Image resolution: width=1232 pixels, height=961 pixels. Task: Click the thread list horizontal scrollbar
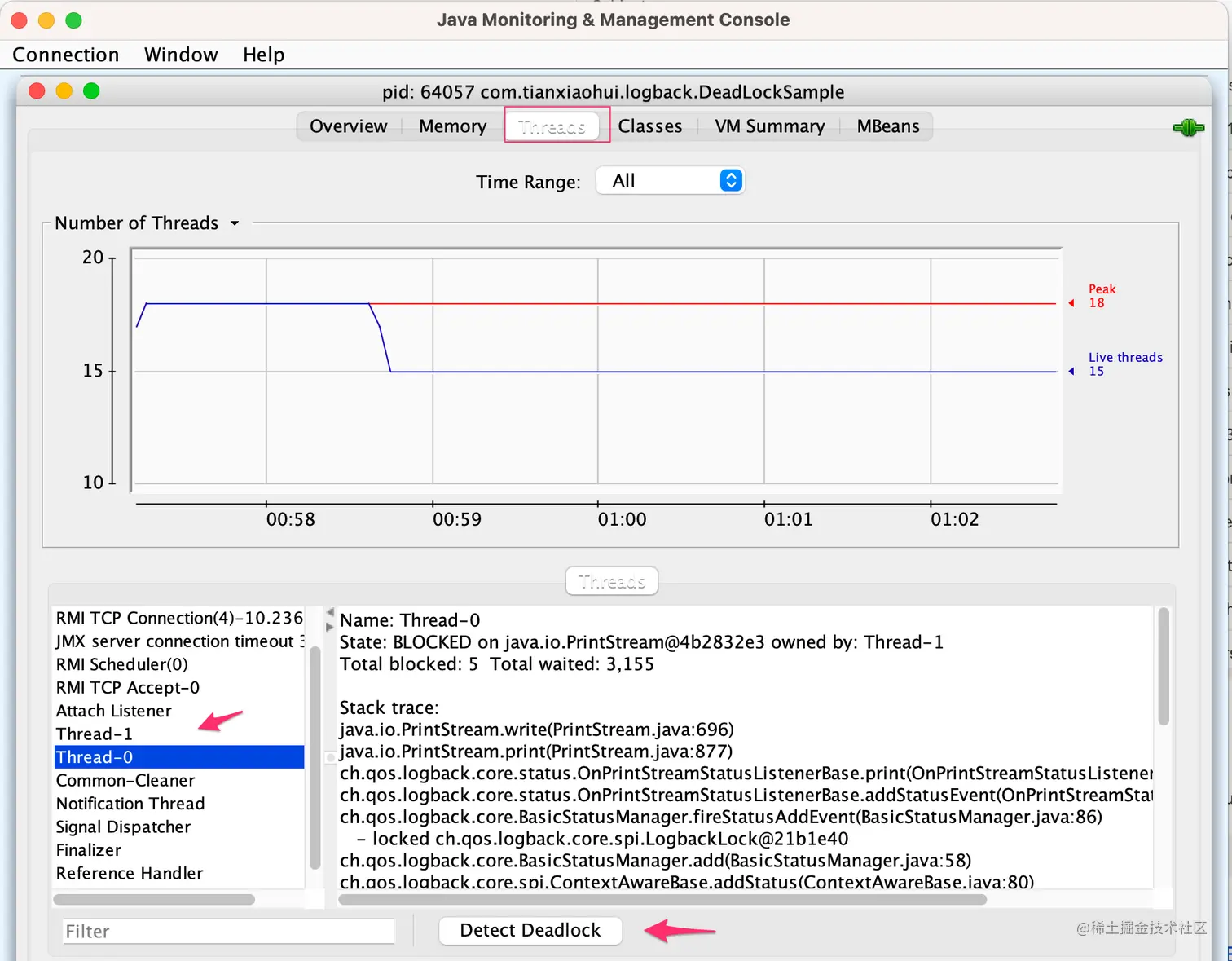[154, 900]
